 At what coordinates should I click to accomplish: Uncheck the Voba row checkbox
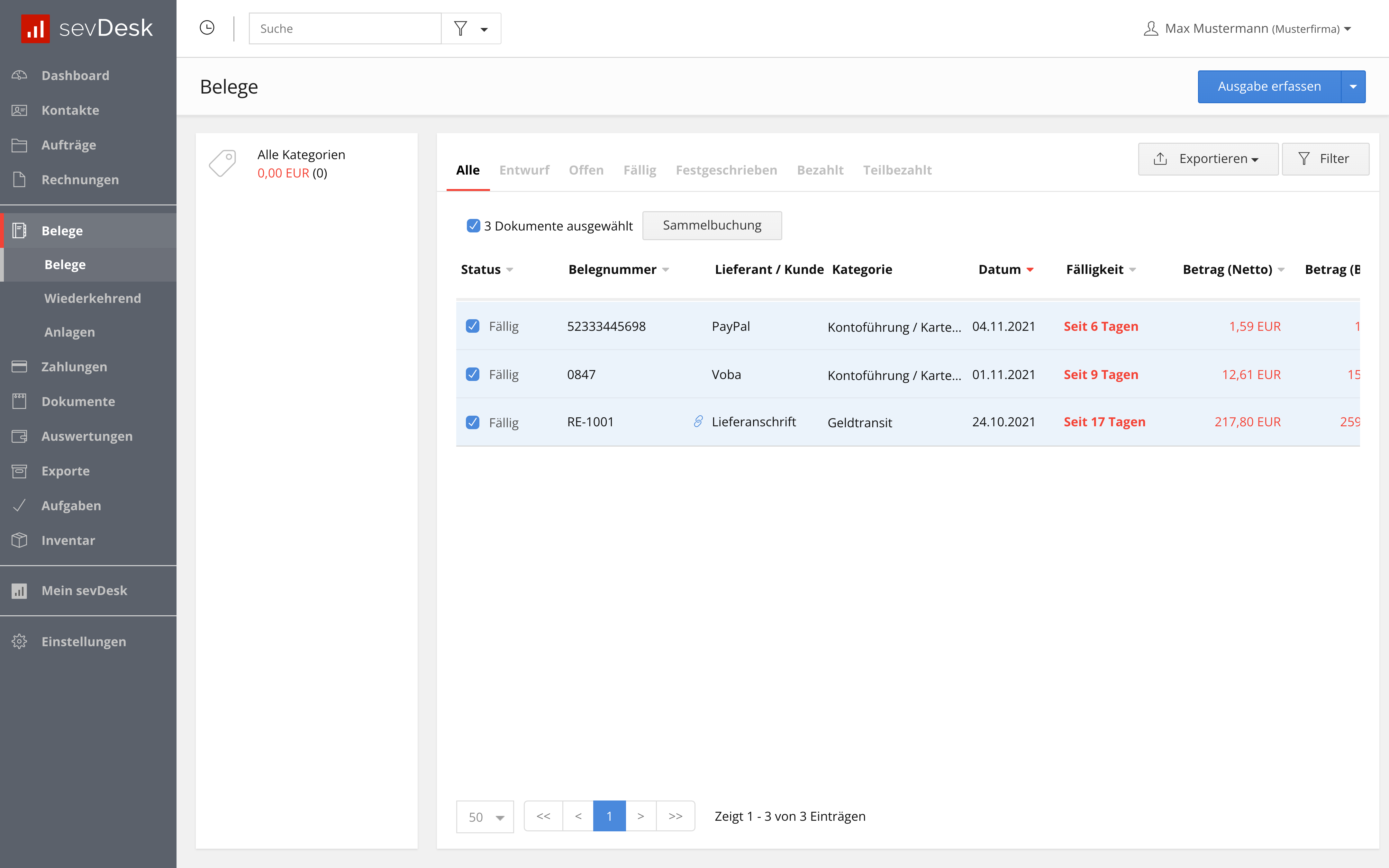[x=472, y=374]
